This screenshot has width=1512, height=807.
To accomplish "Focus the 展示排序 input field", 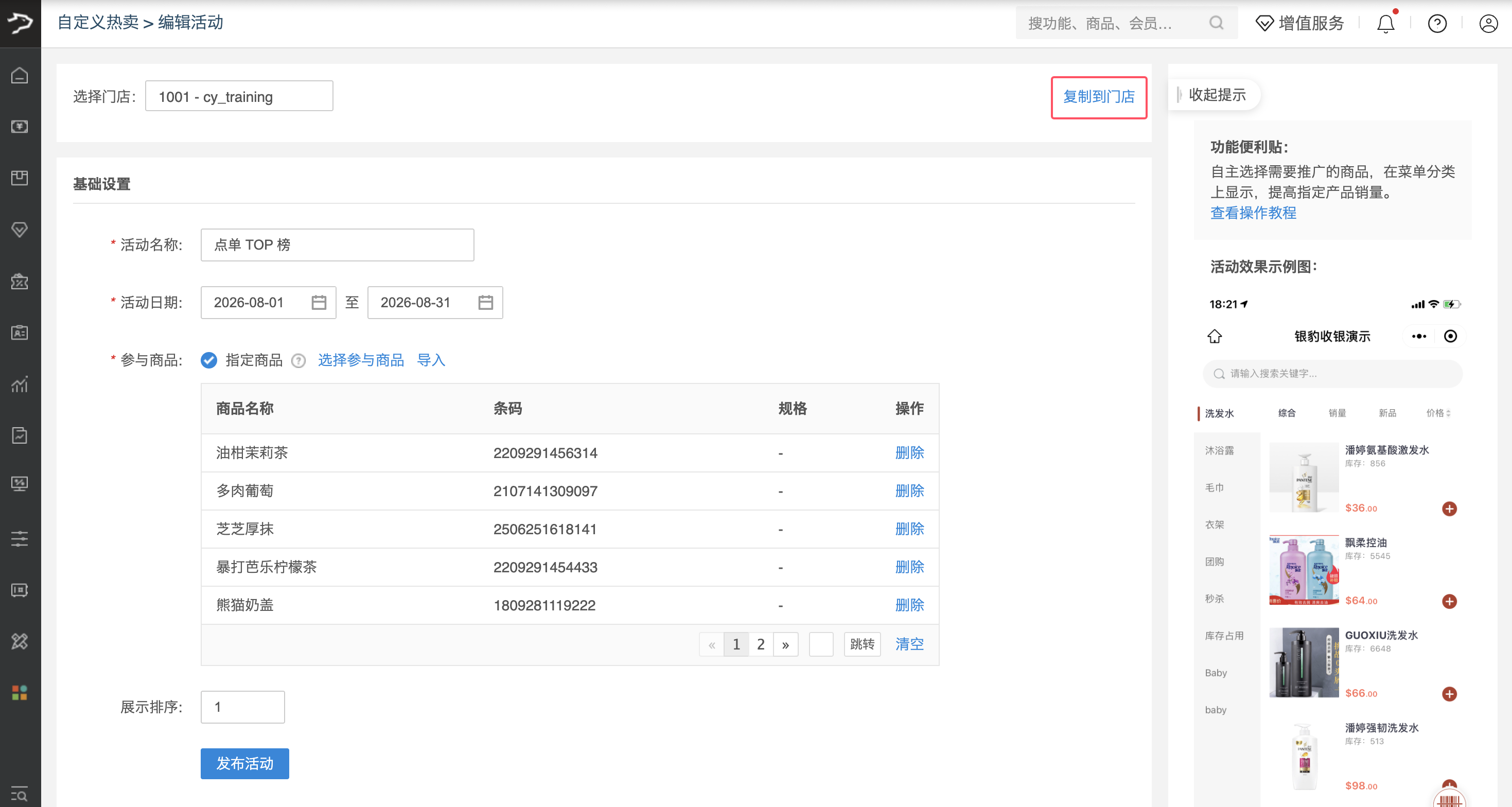I will tap(242, 707).
